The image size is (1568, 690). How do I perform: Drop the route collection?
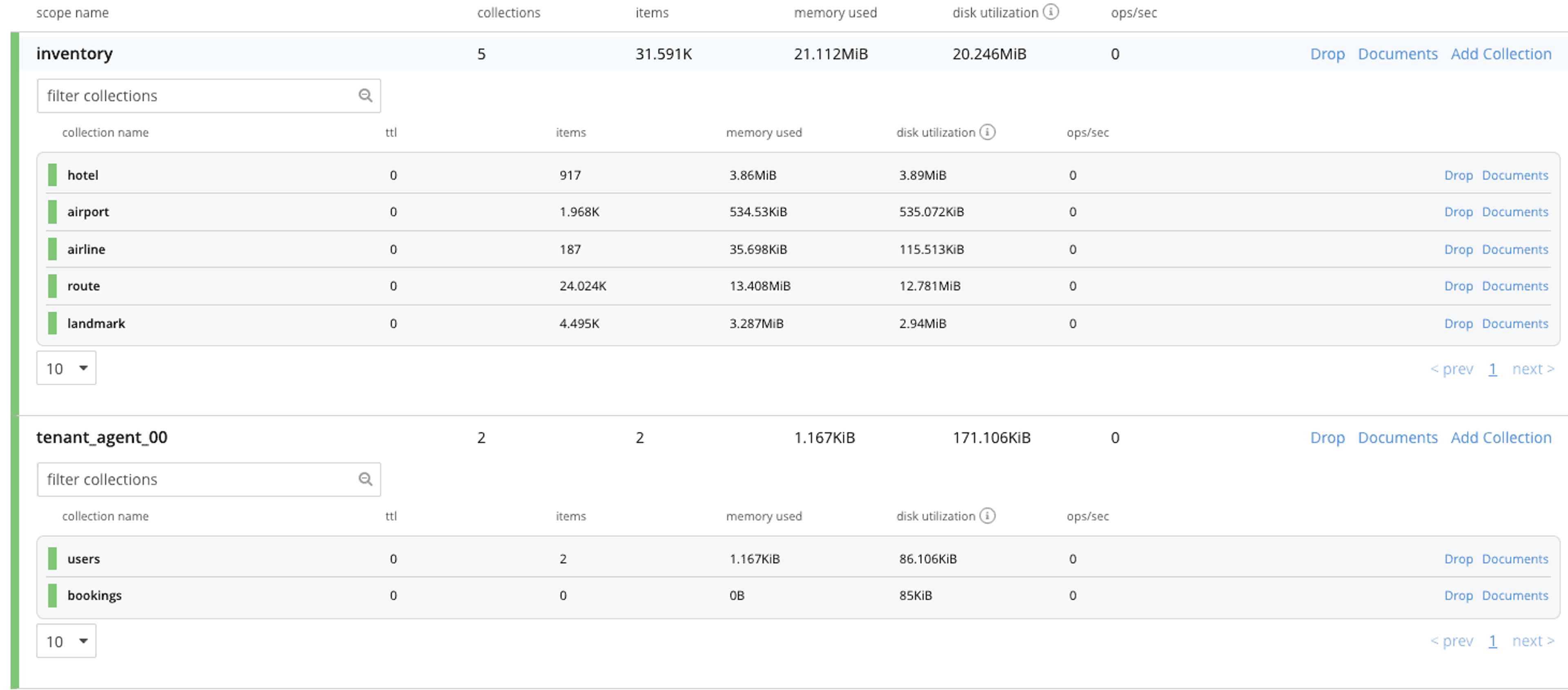tap(1459, 286)
